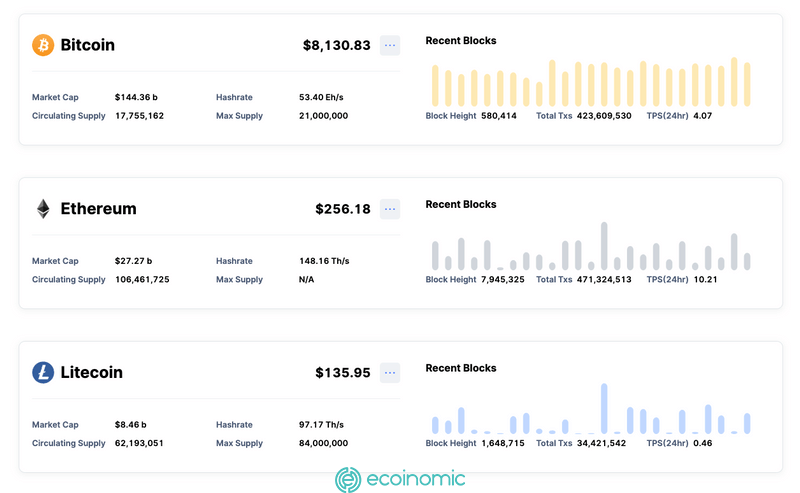Click the Ethereum Recent Blocks heading
800x493 pixels.
[461, 205]
